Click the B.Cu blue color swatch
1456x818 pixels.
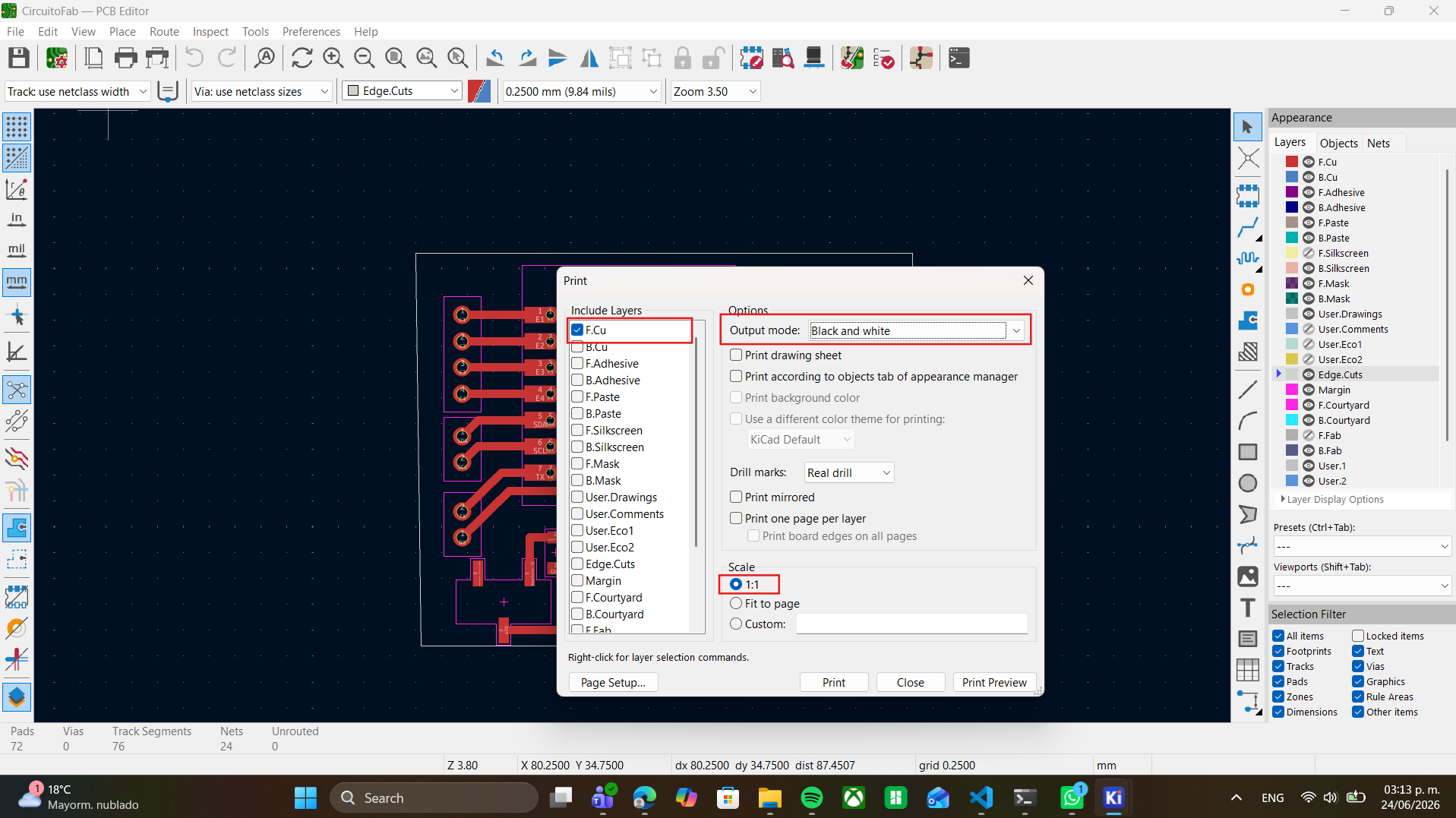1291,177
